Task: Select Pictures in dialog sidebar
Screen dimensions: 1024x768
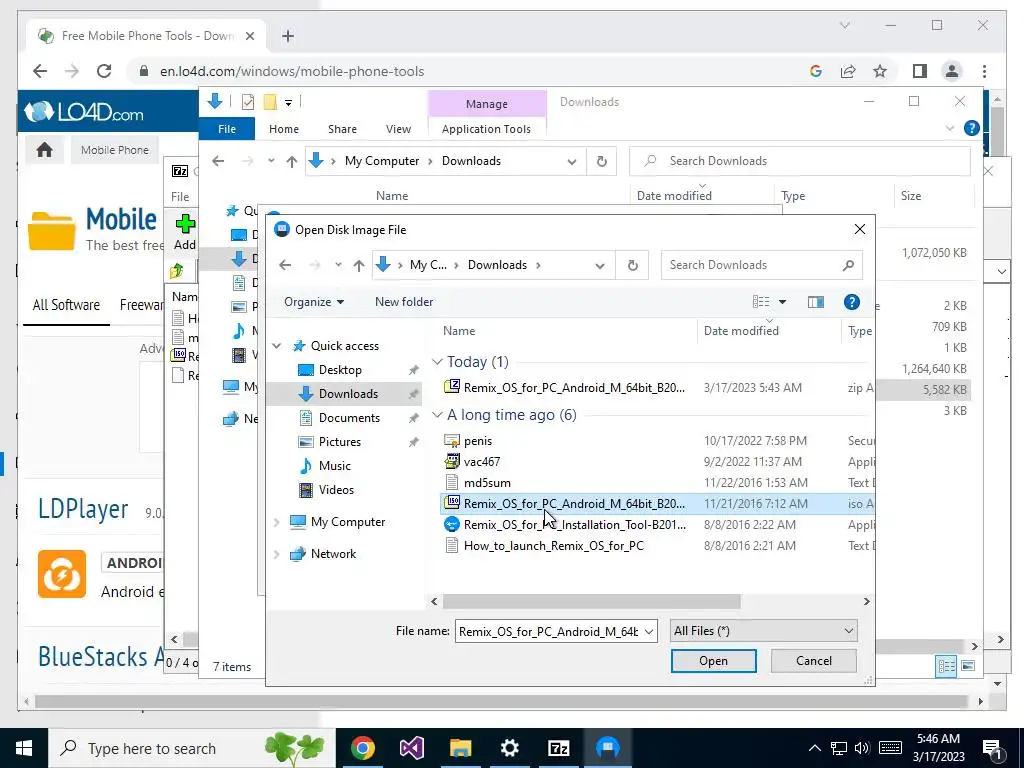Action: pyautogui.click(x=340, y=441)
